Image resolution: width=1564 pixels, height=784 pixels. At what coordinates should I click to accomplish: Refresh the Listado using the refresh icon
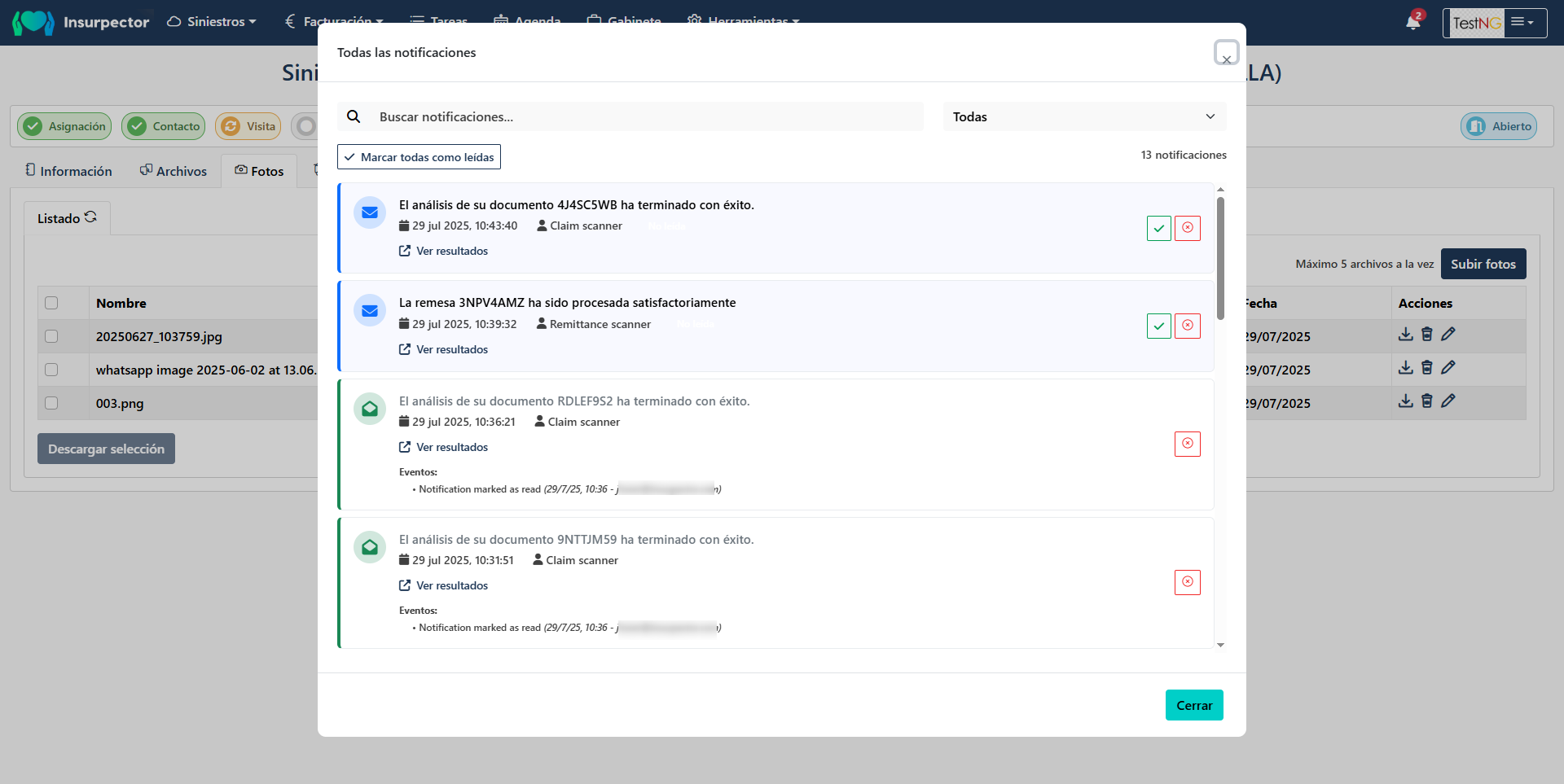(90, 217)
